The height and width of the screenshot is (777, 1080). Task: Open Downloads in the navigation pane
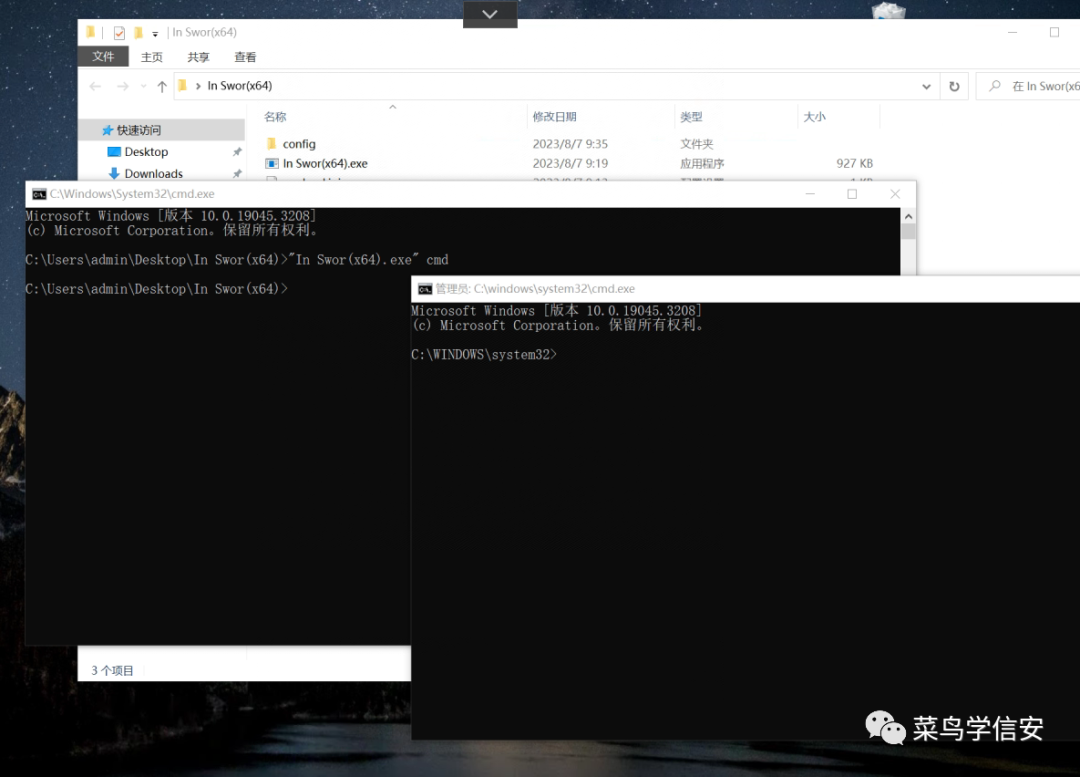click(154, 174)
